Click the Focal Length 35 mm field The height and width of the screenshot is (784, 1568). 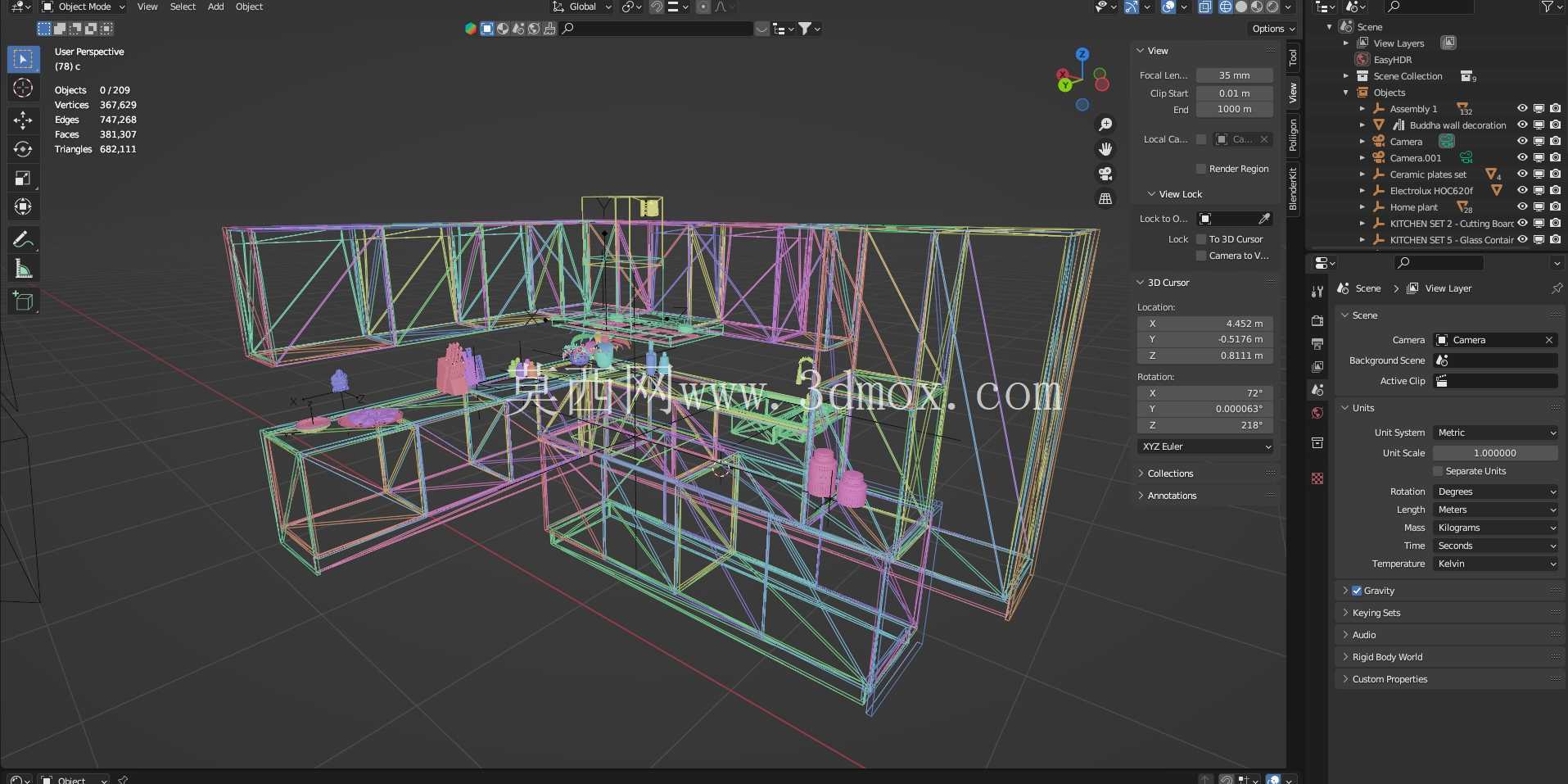[x=1234, y=75]
